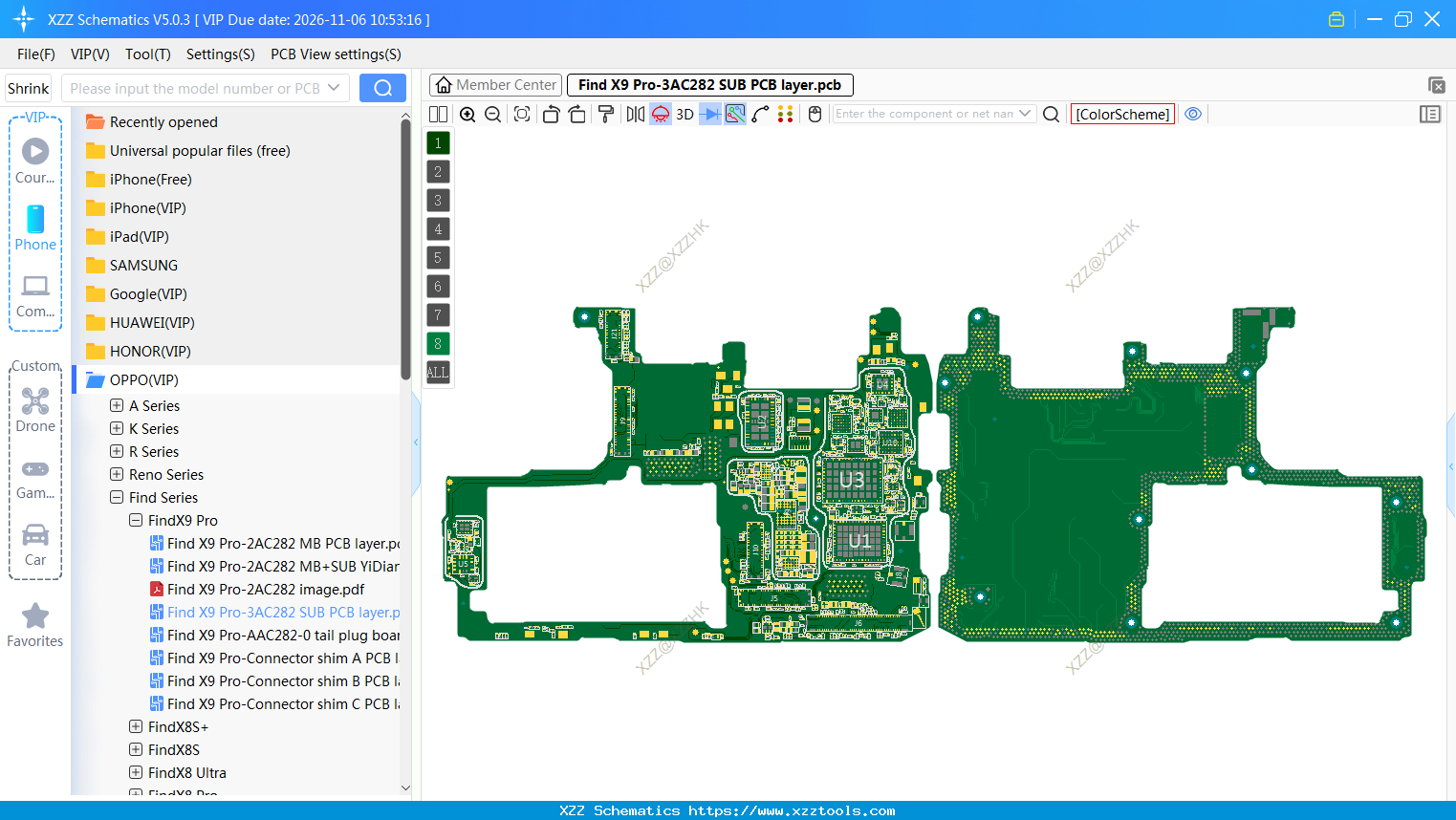Collapse the FindX9 Pro tree node
Image resolution: width=1456 pixels, height=820 pixels.
(x=136, y=520)
